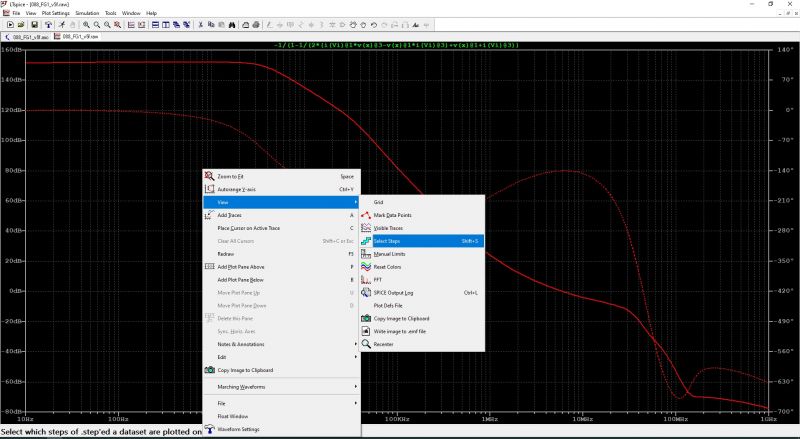Screen dimensions: 800x439
Task: Toggle Mark Data Points on the plot
Action: pos(392,215)
